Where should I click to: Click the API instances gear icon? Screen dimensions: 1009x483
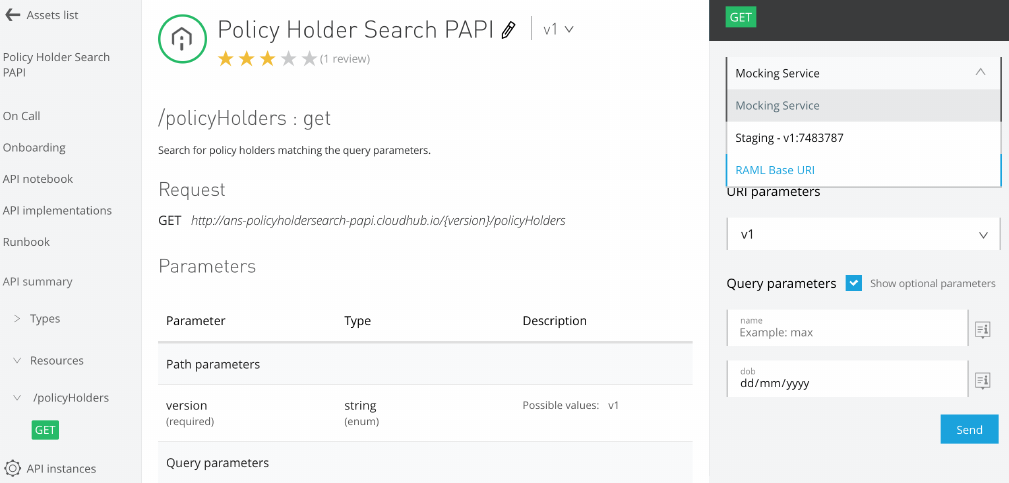pyautogui.click(x=13, y=468)
